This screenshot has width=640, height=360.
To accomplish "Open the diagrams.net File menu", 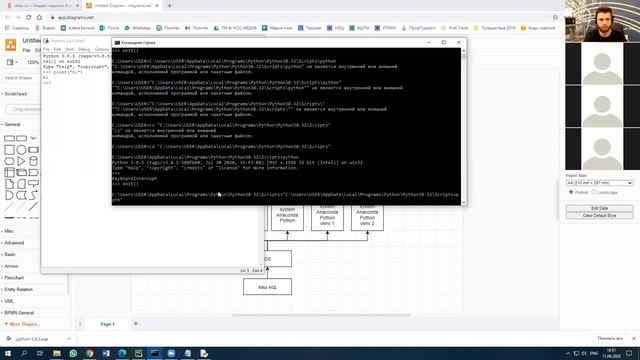I will click(27, 50).
